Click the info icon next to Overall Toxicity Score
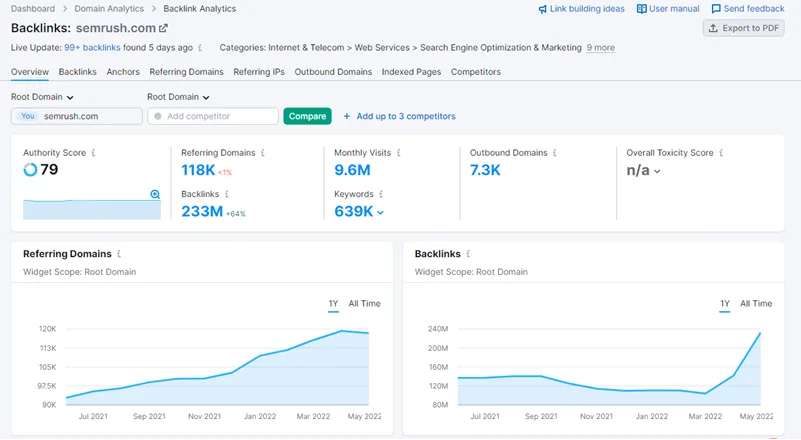Viewport: 801px width, 440px height. point(723,153)
